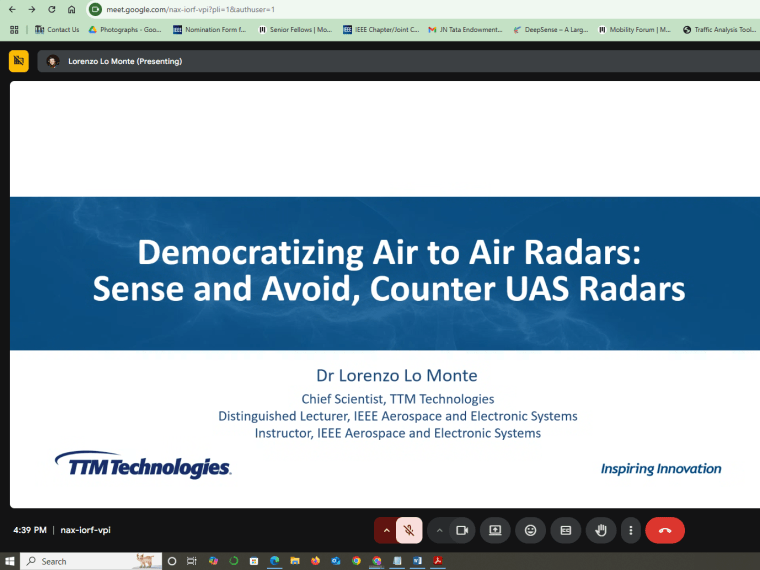Leave the call with red hang-up button
Viewport: 760px width, 570px height.
[x=665, y=530]
